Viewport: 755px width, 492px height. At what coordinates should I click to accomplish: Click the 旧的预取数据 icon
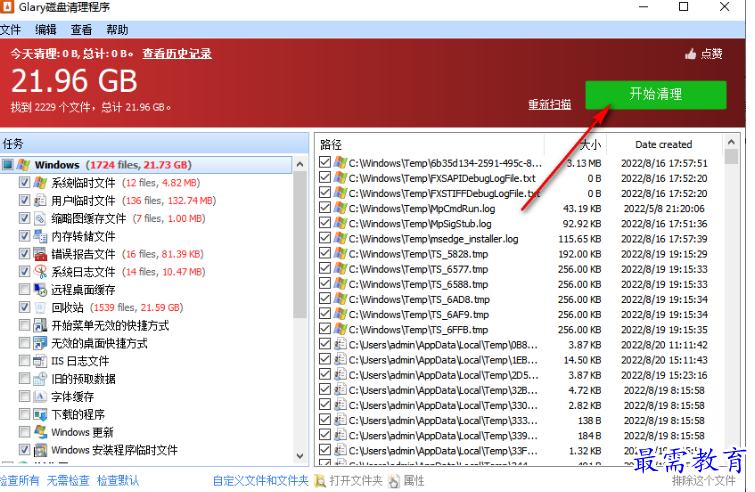(x=40, y=378)
